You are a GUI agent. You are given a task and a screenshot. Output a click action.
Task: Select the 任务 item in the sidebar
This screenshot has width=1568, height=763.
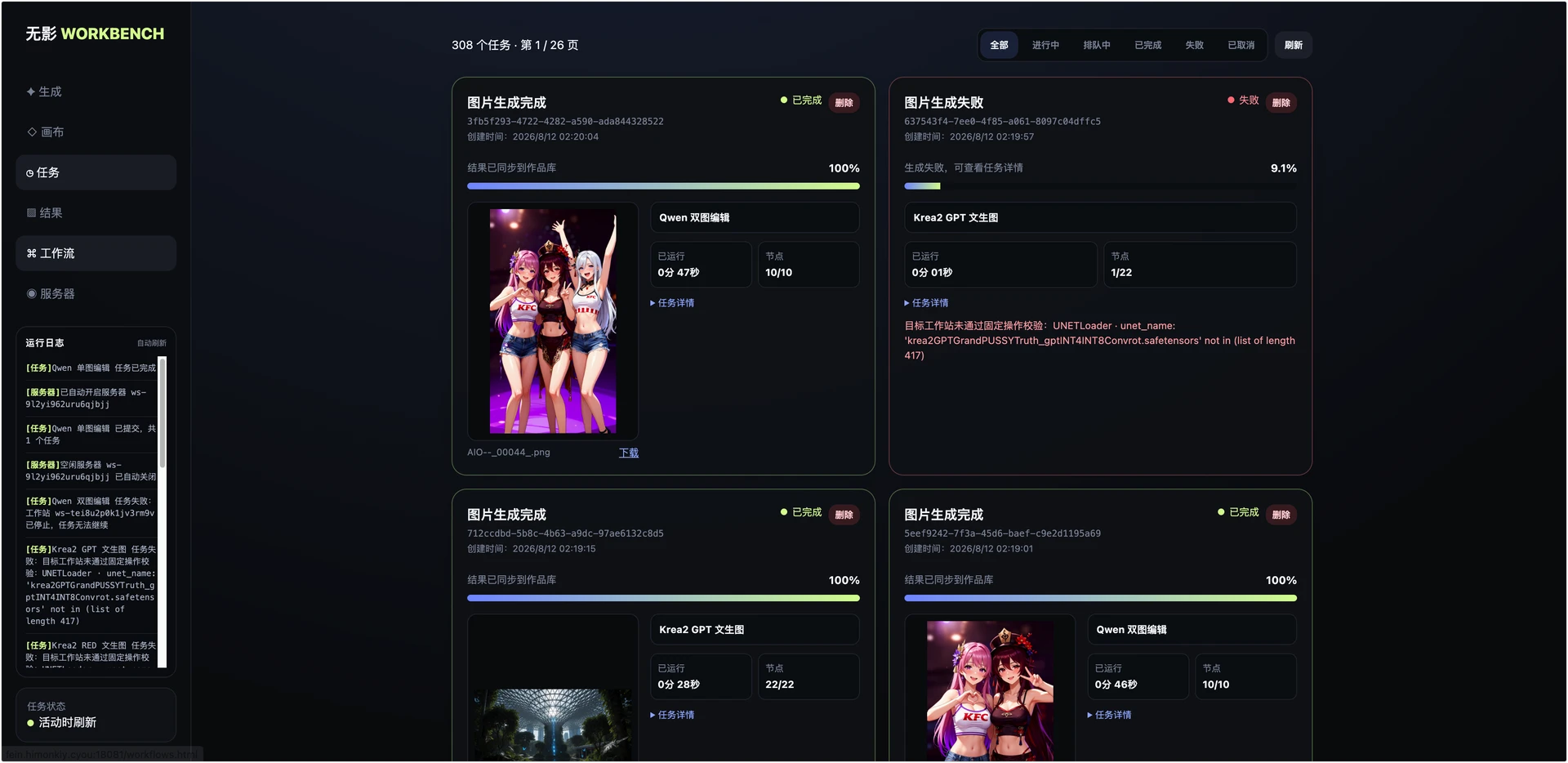coord(96,172)
